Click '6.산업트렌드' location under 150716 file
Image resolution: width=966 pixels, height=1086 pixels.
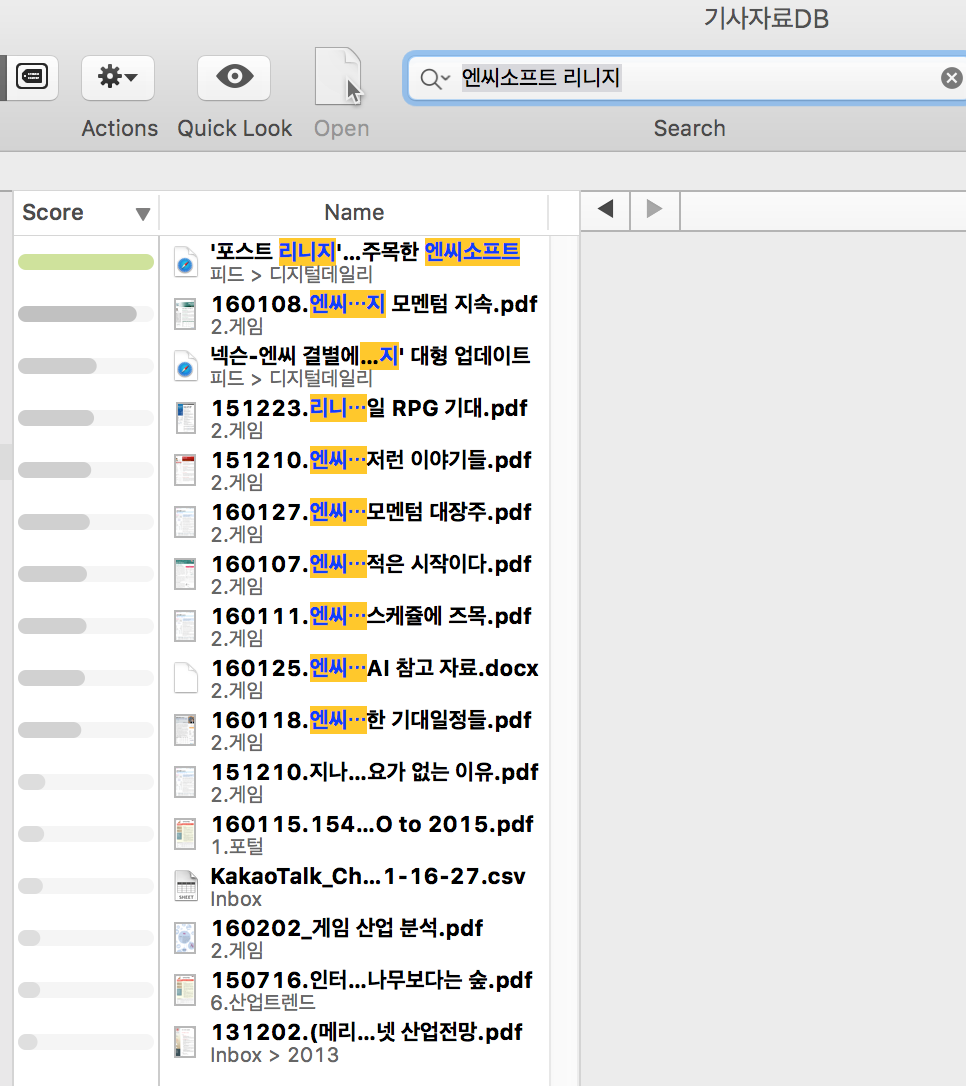[x=262, y=1002]
